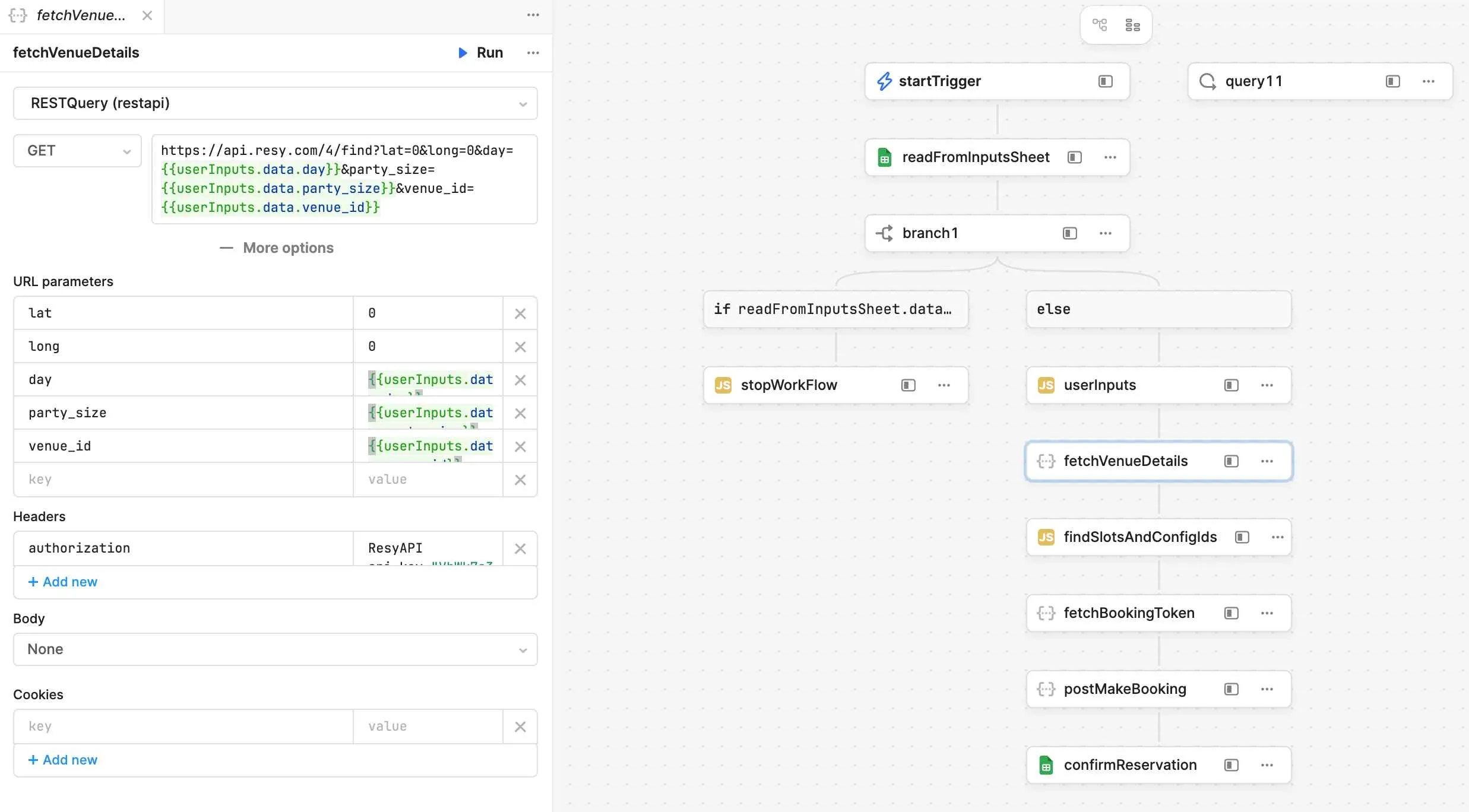Remove the empty cookie row
Image resolution: width=1469 pixels, height=812 pixels.
coord(520,727)
